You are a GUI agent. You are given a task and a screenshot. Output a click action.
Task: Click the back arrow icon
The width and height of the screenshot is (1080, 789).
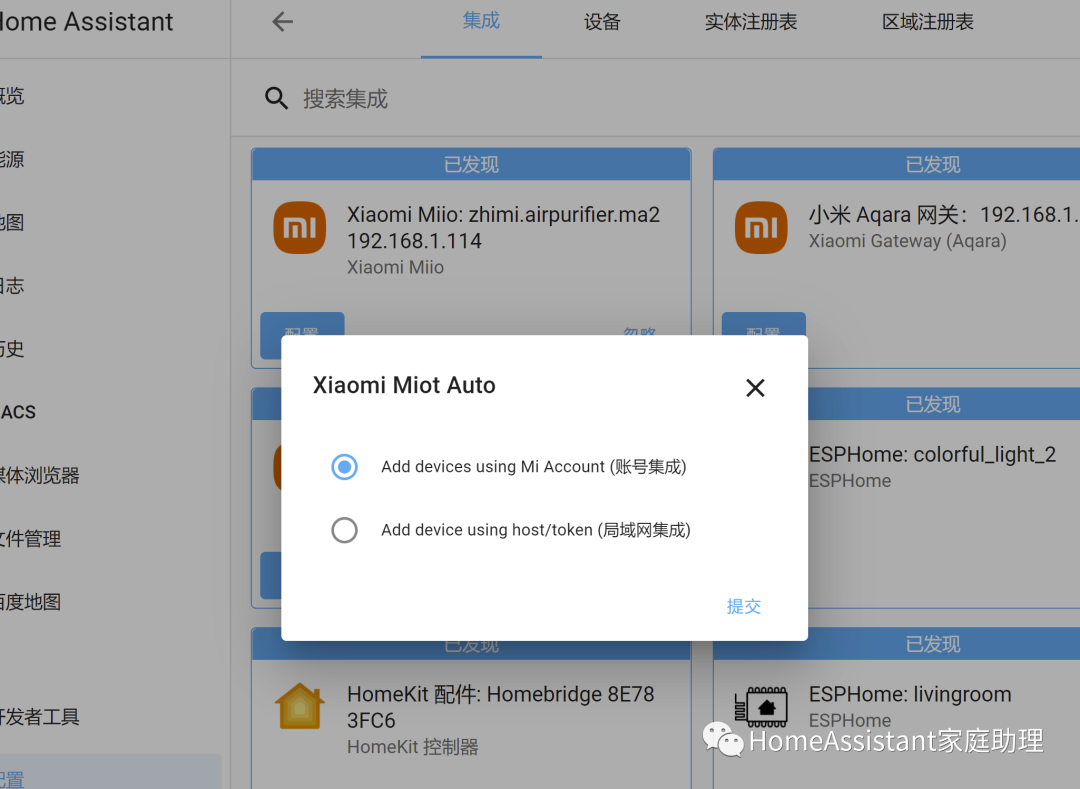[x=283, y=22]
